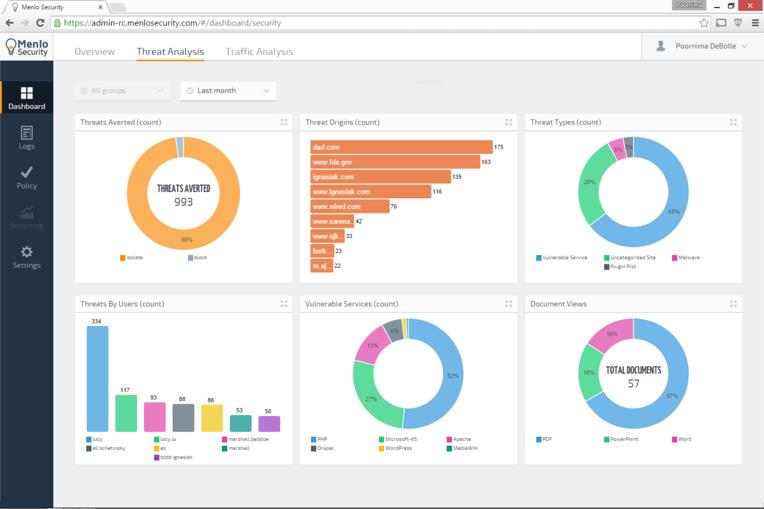Click the shield extension icon in Chrome
Viewport: 764px width, 509px height.
coord(738,22)
